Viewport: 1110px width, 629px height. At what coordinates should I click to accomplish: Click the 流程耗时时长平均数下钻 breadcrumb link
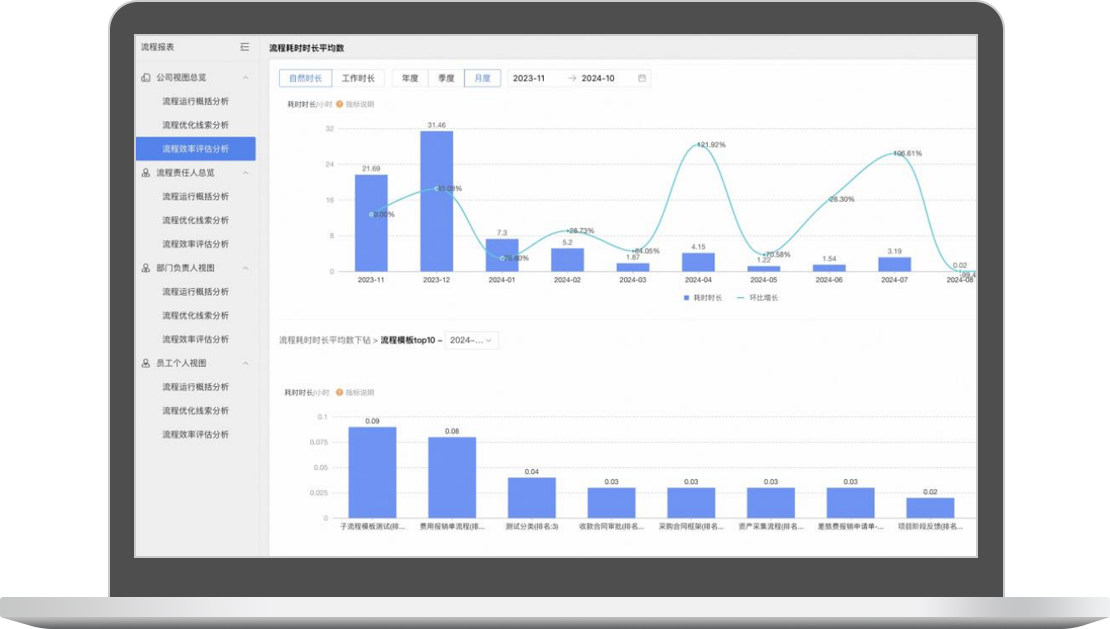pos(324,340)
